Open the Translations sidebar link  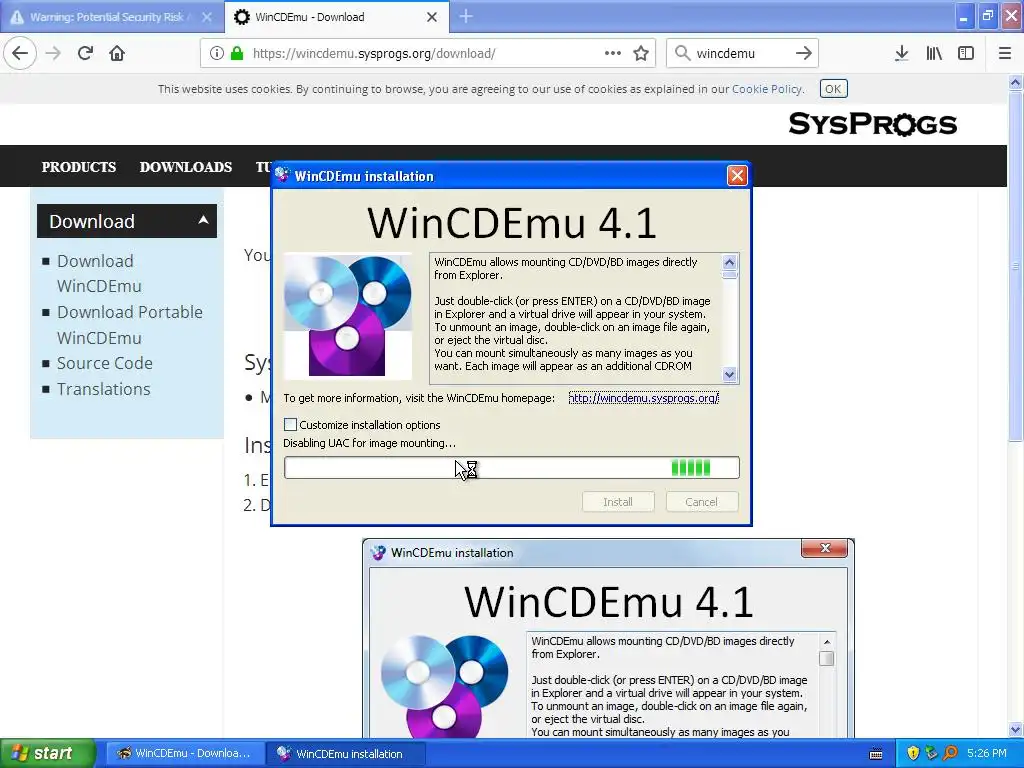104,389
